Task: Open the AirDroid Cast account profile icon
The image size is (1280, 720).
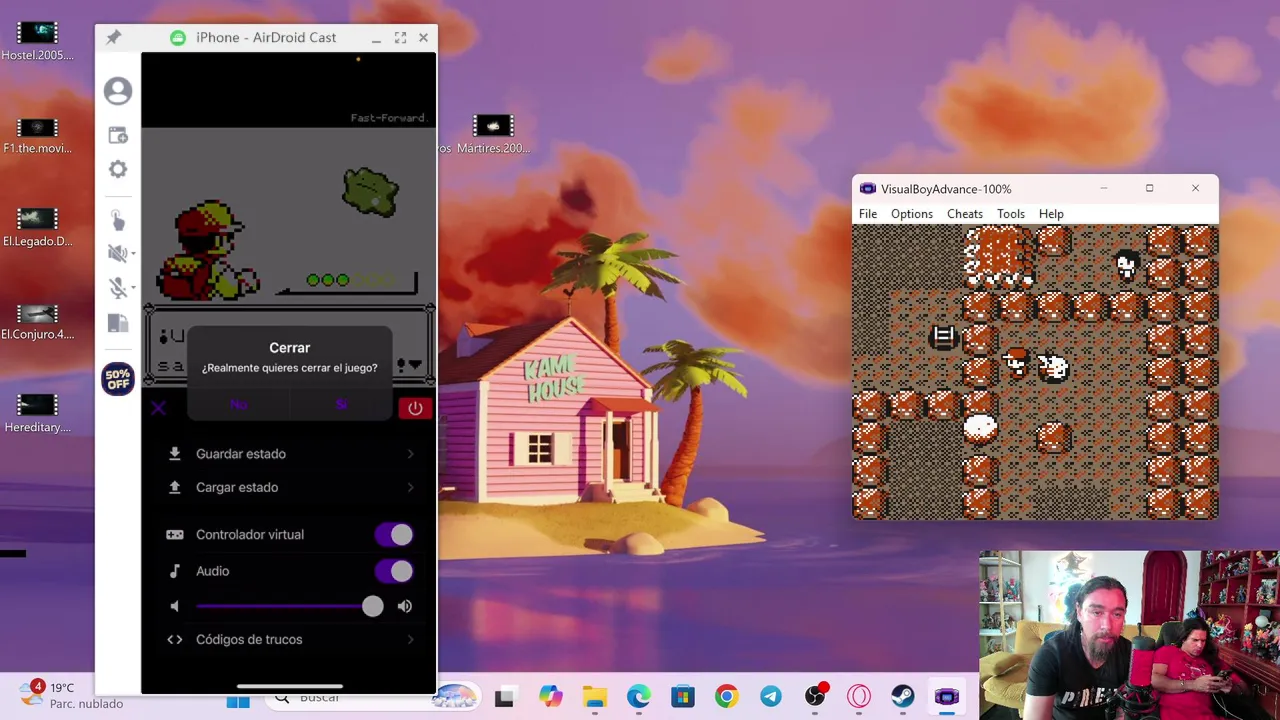Action: [118, 91]
